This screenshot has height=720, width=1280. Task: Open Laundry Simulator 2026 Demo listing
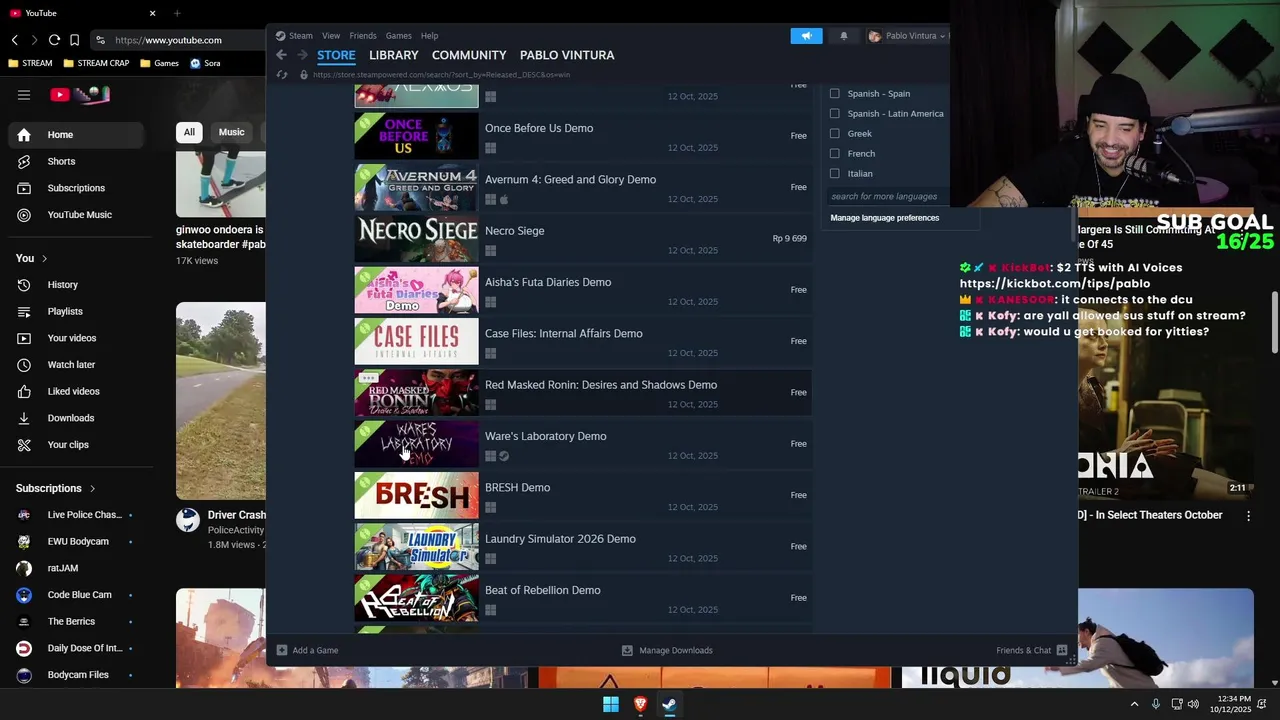[583, 547]
